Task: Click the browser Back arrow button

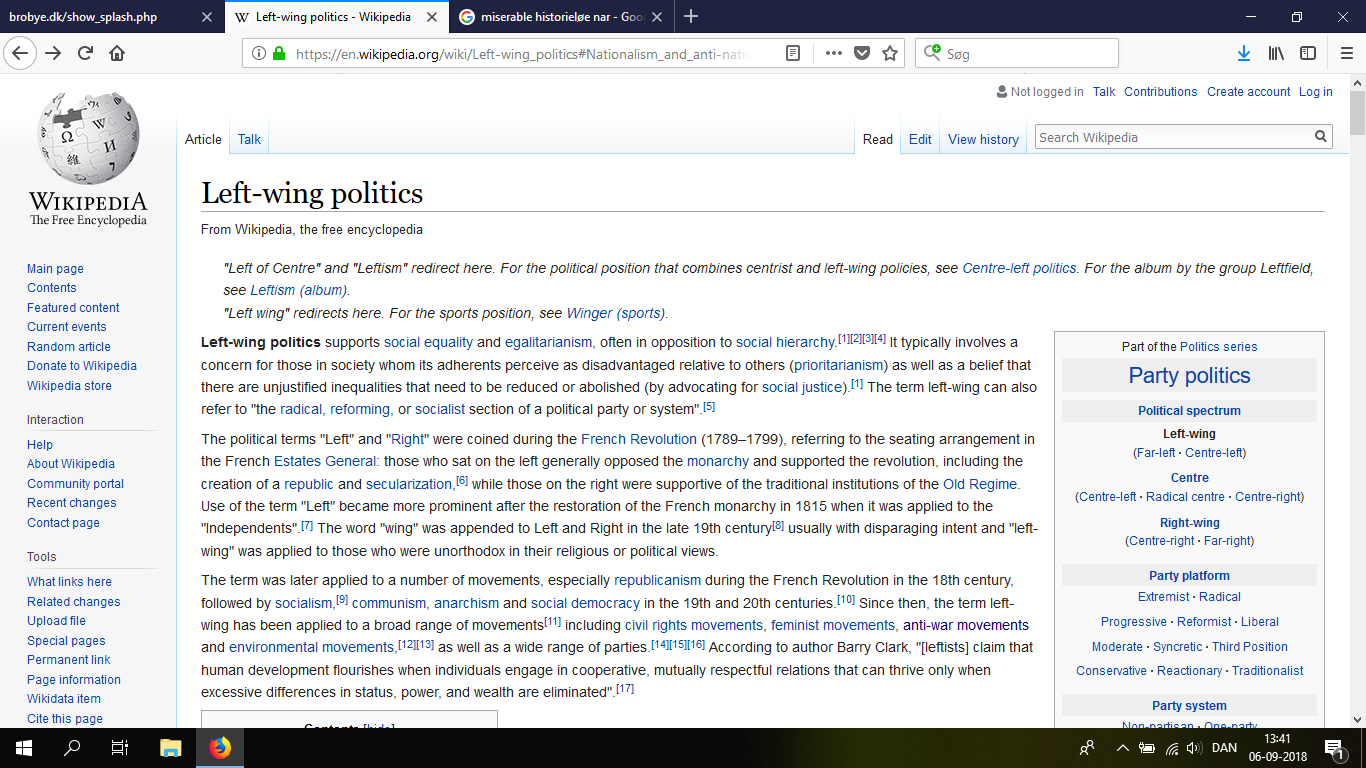Action: tap(21, 53)
